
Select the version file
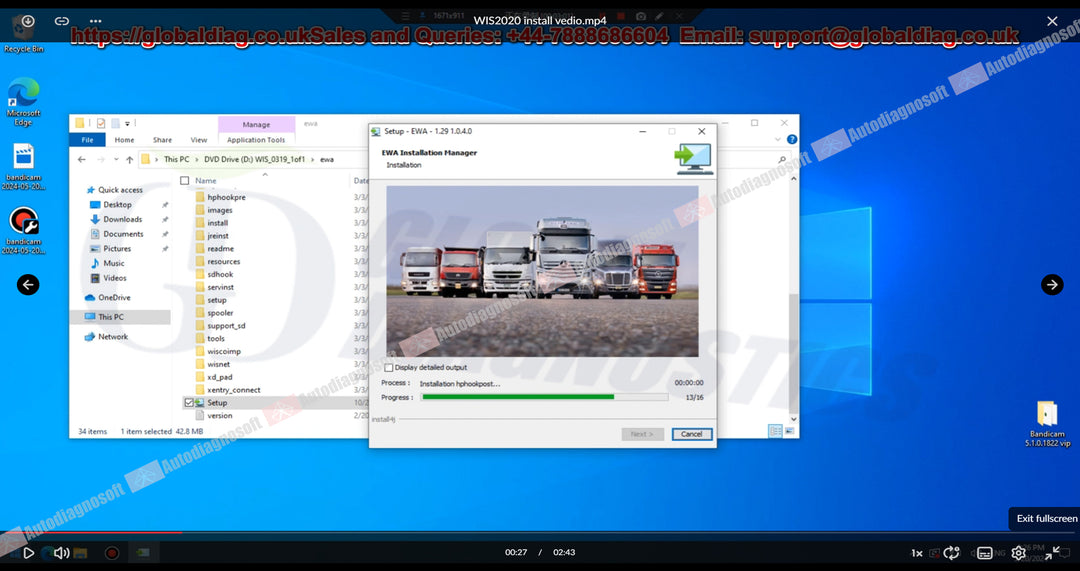(220, 416)
